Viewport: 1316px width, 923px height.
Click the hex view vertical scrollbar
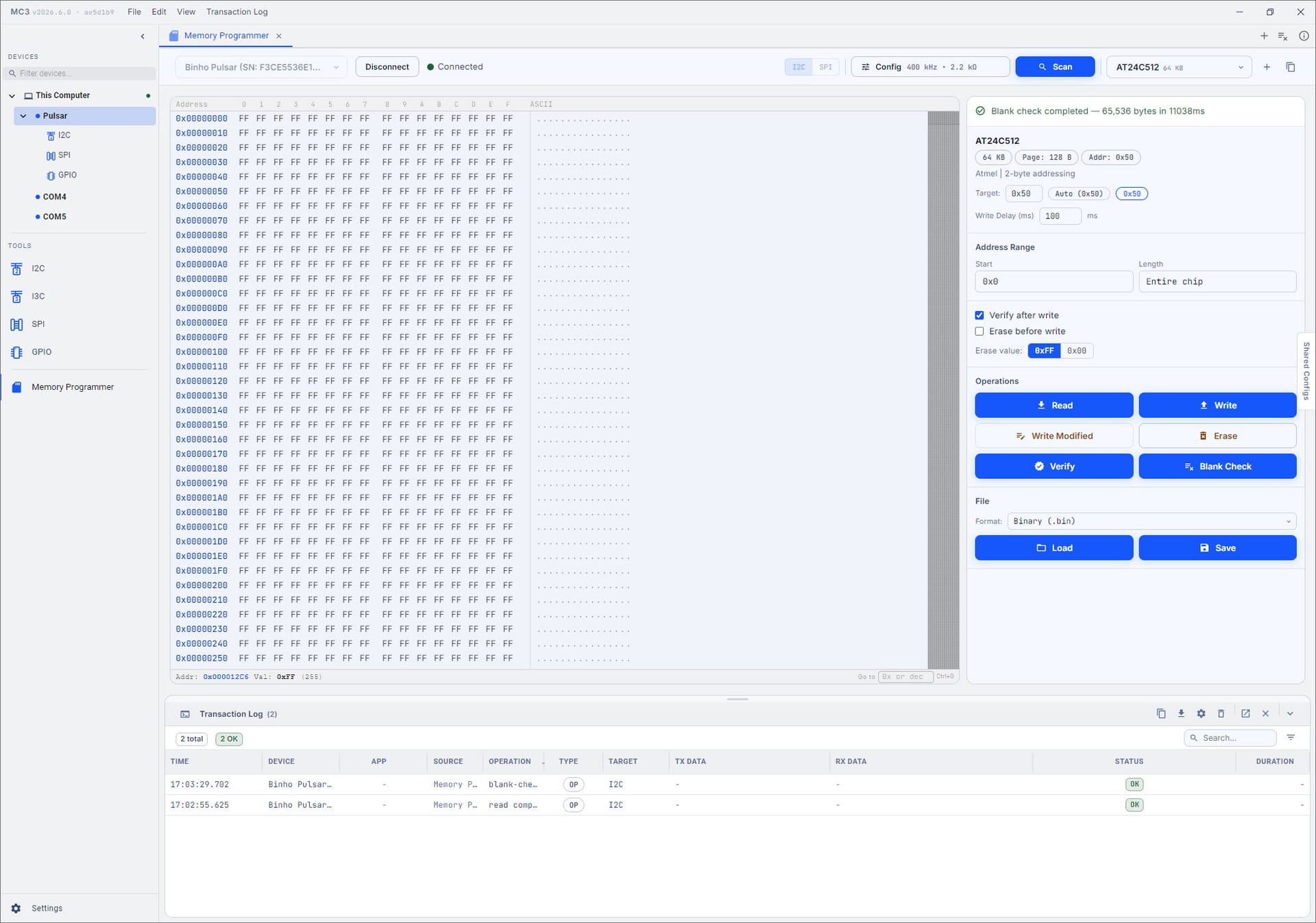pyautogui.click(x=943, y=389)
